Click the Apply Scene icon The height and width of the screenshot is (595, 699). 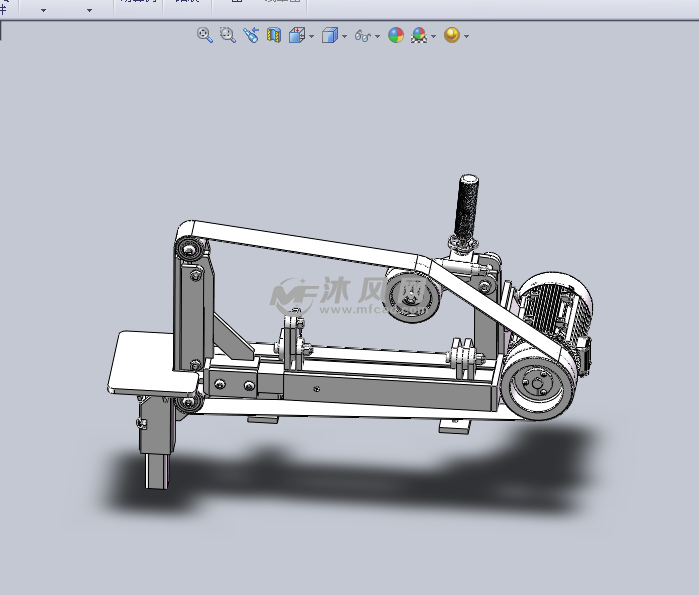tap(419, 35)
